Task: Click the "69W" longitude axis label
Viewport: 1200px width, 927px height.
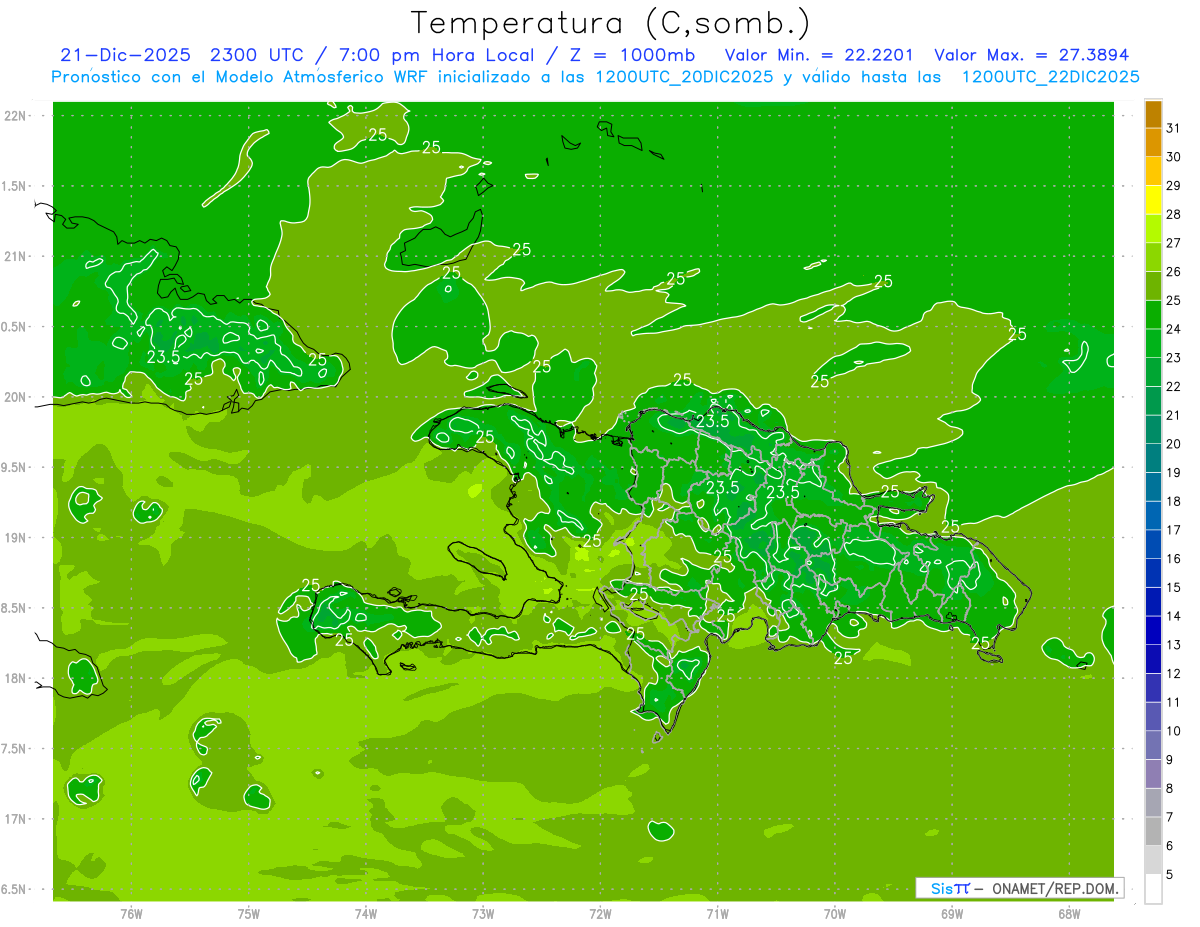Action: point(952,914)
